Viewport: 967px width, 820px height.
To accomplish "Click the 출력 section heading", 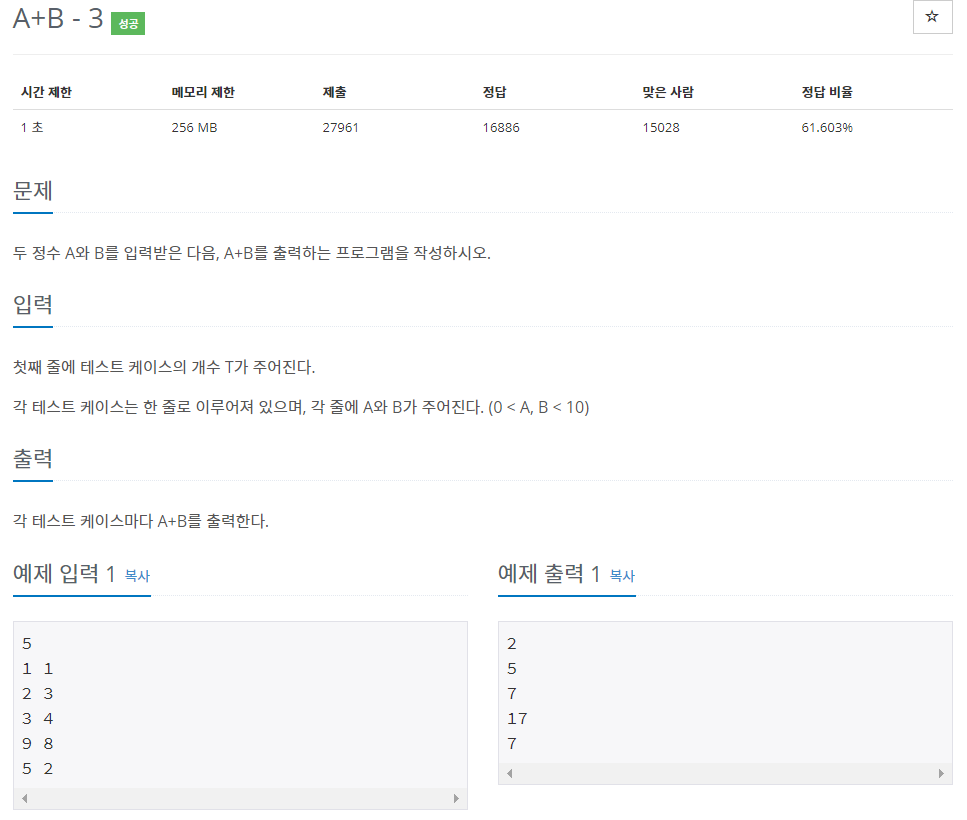I will tap(33, 459).
